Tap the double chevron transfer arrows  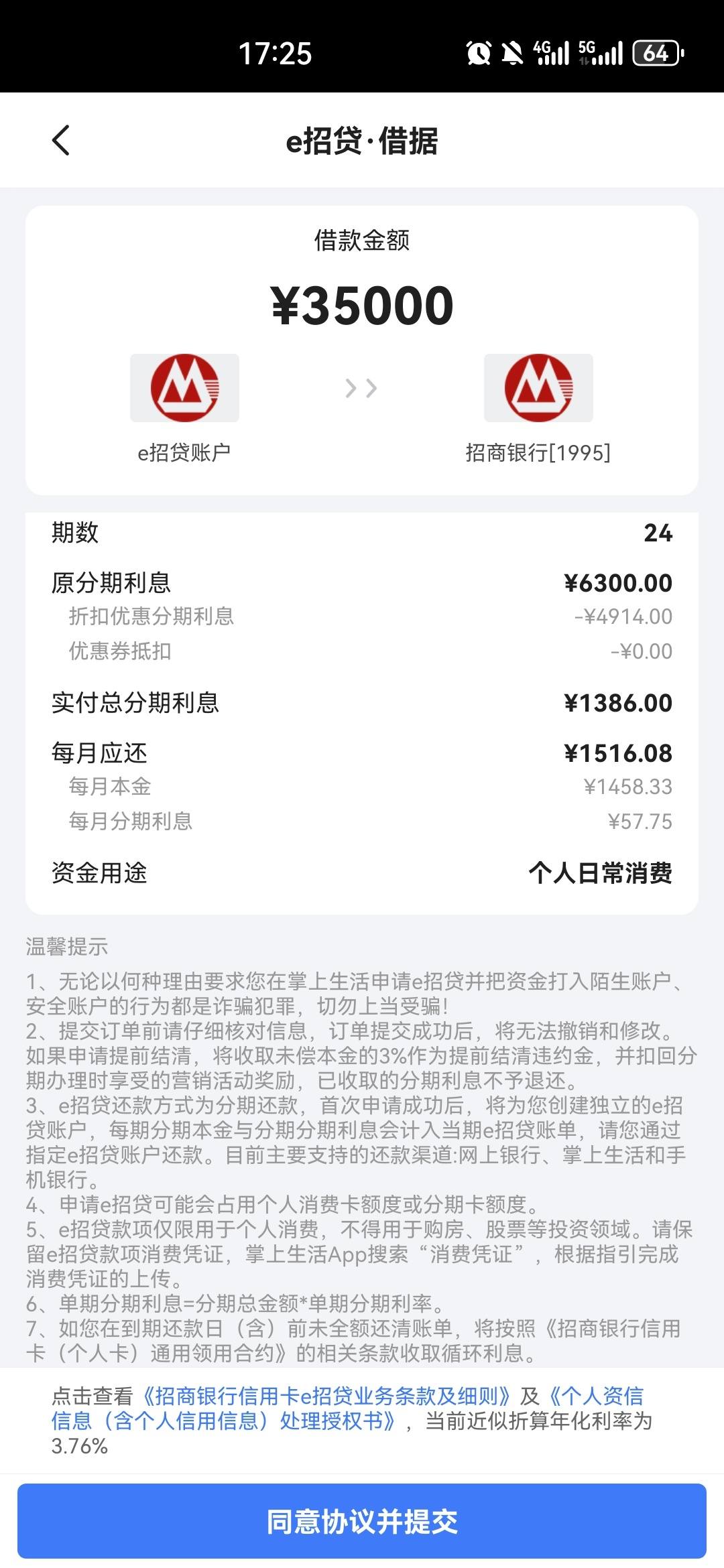point(361,388)
